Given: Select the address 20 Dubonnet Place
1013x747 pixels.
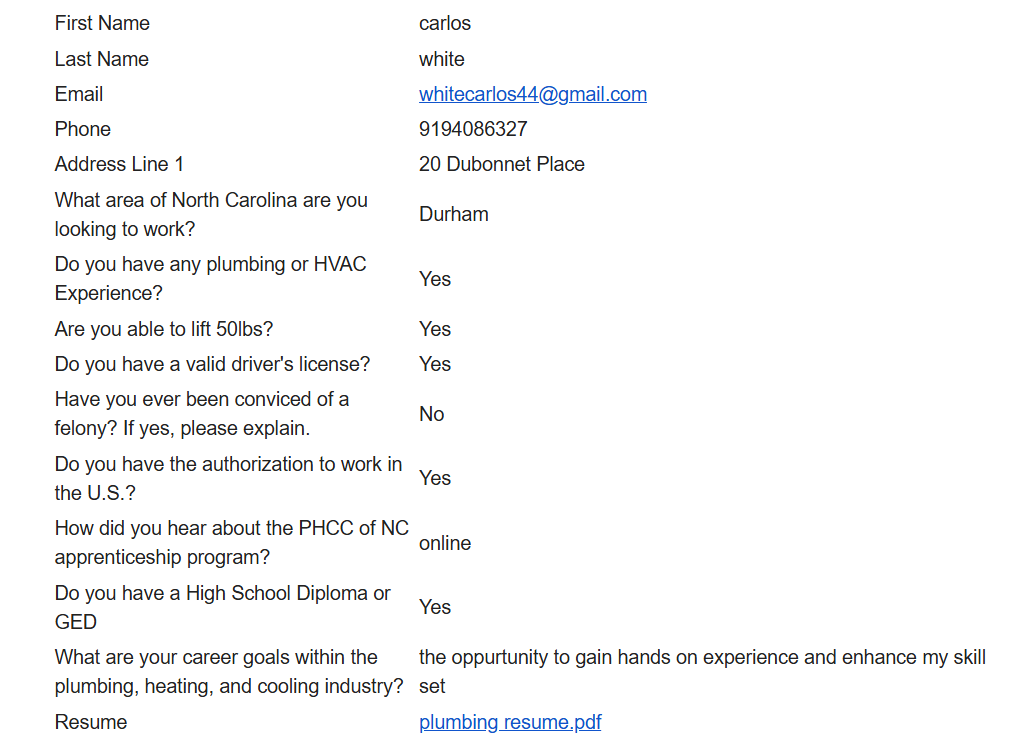Looking at the screenshot, I should (501, 164).
